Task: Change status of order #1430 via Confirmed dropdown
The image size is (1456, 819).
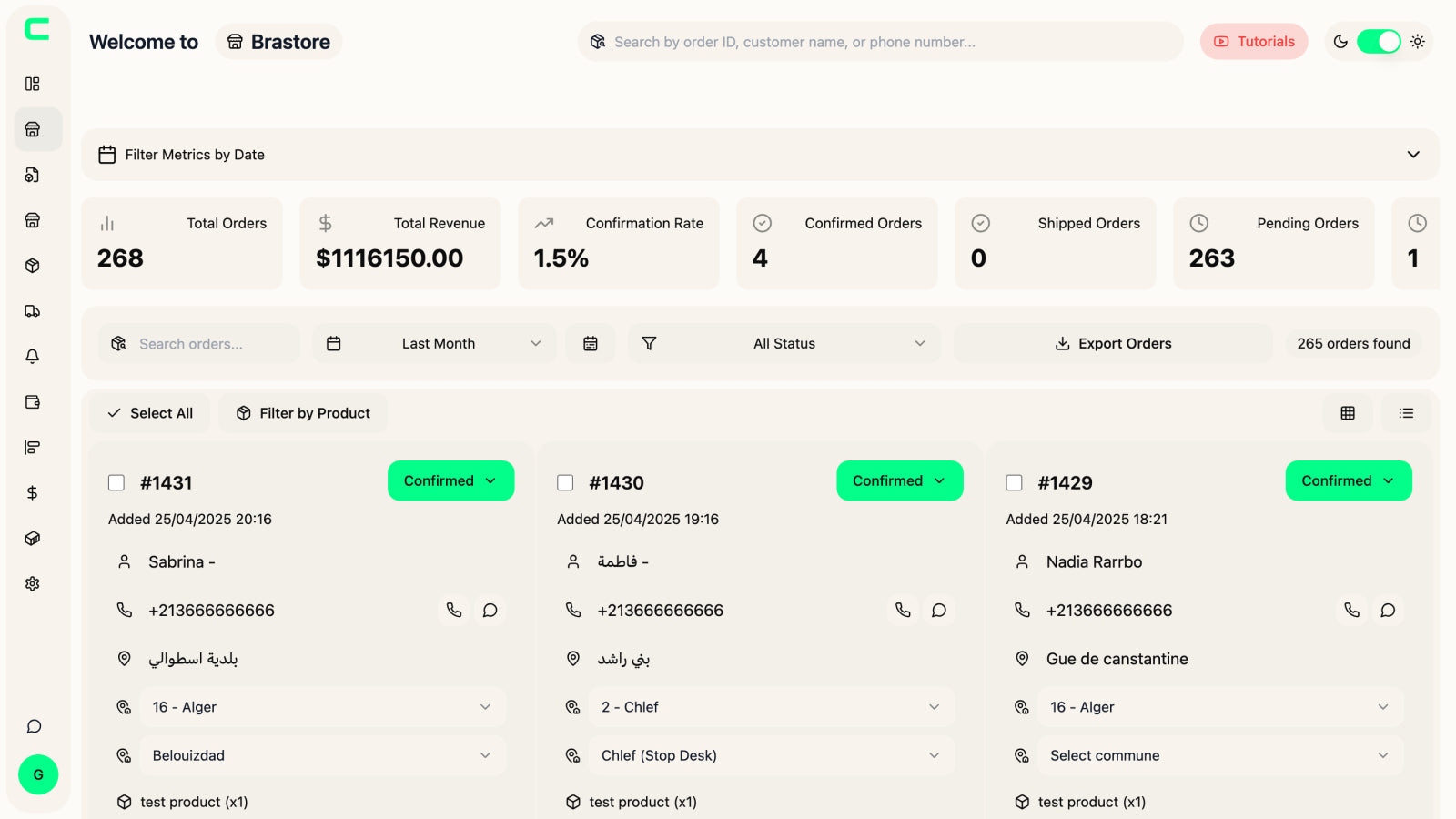Action: point(899,480)
